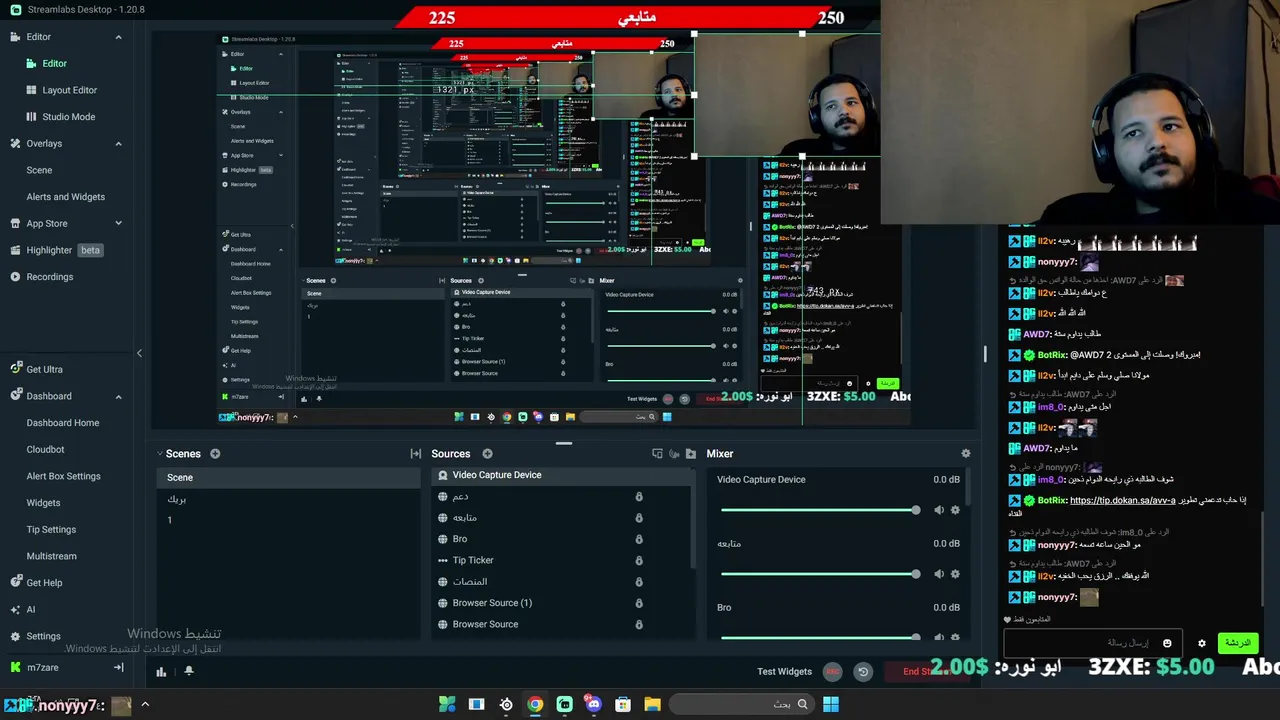Viewport: 1280px width, 720px height.
Task: Collapse the sidebar with the arrow handle
Action: (x=139, y=353)
